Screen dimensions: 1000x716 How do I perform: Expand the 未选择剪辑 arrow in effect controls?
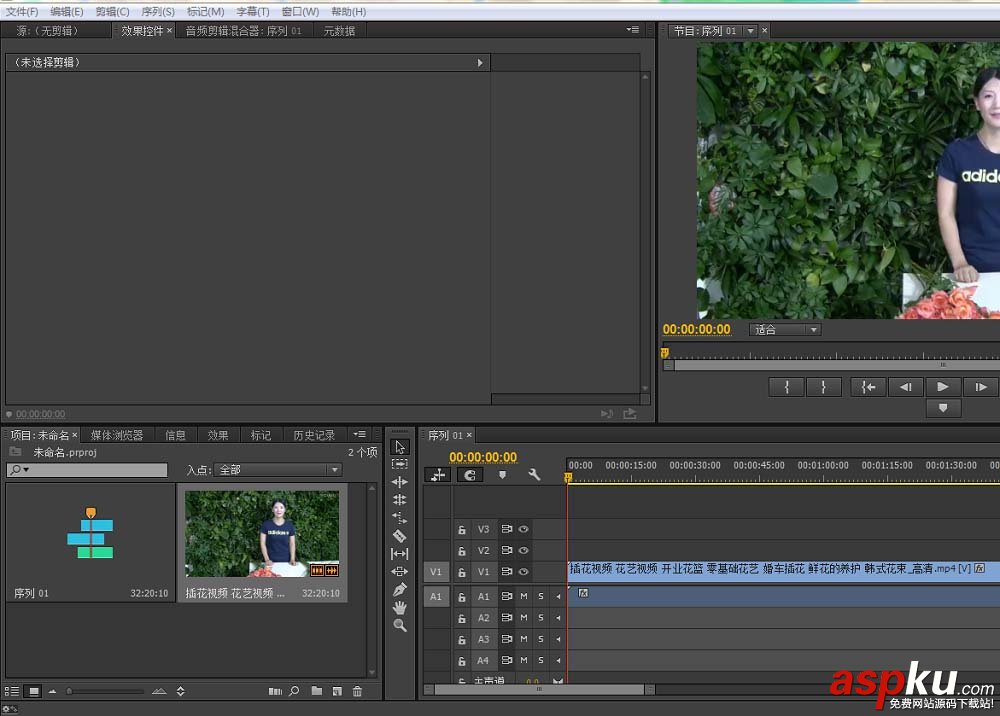tap(480, 62)
